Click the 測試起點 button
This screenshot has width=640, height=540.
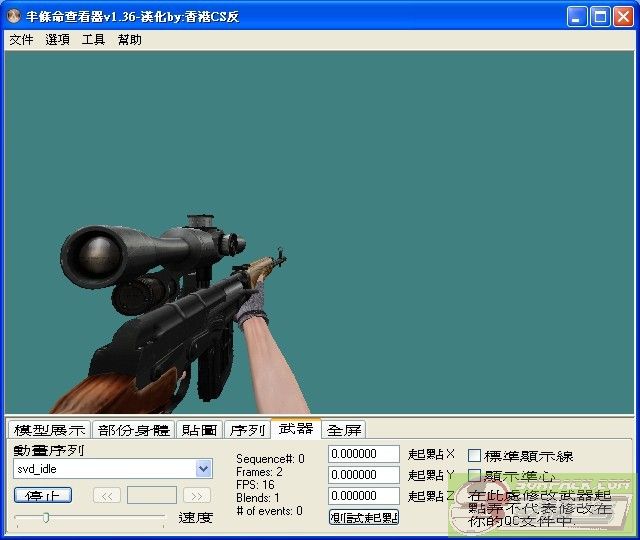(x=364, y=517)
